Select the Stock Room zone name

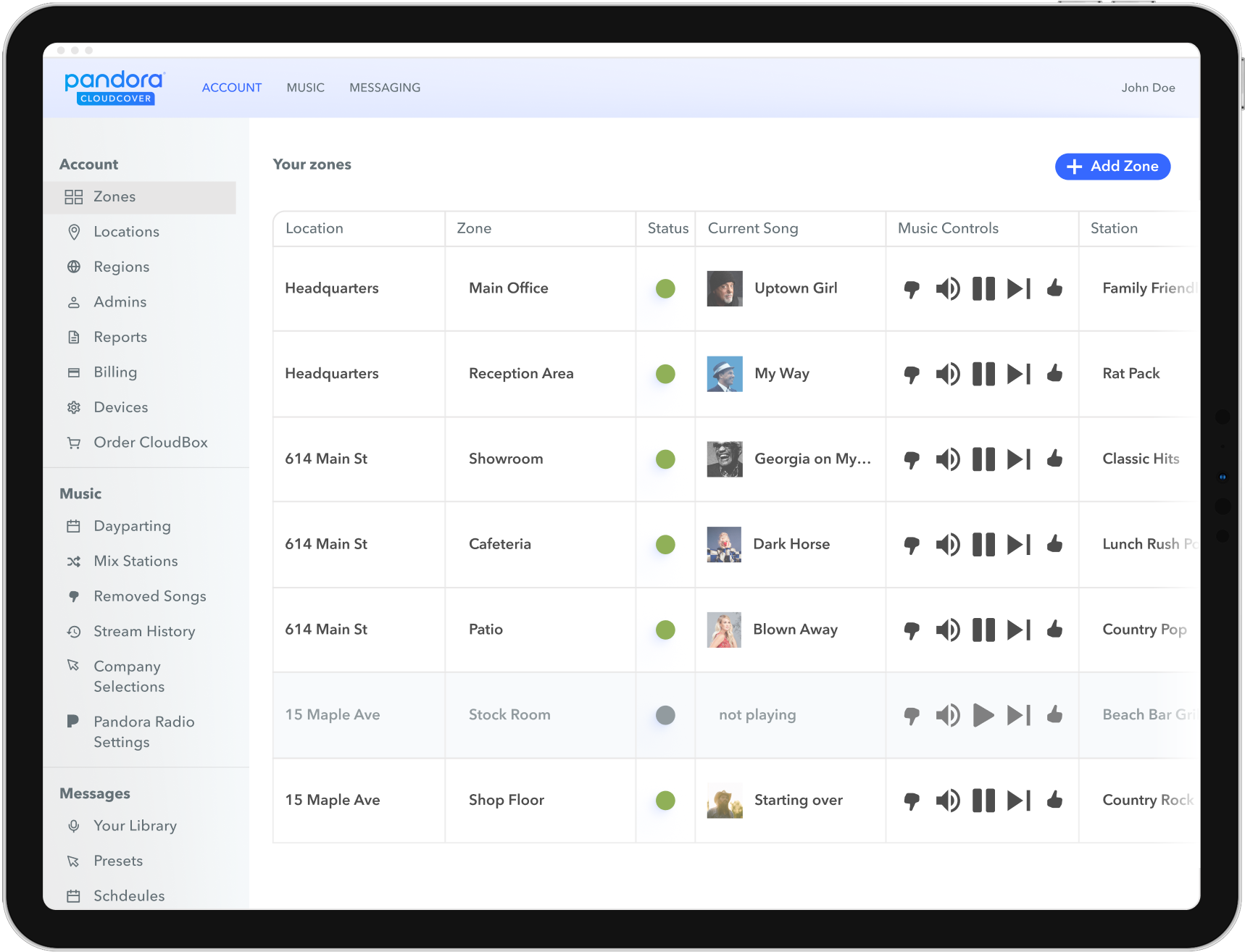[x=509, y=715]
